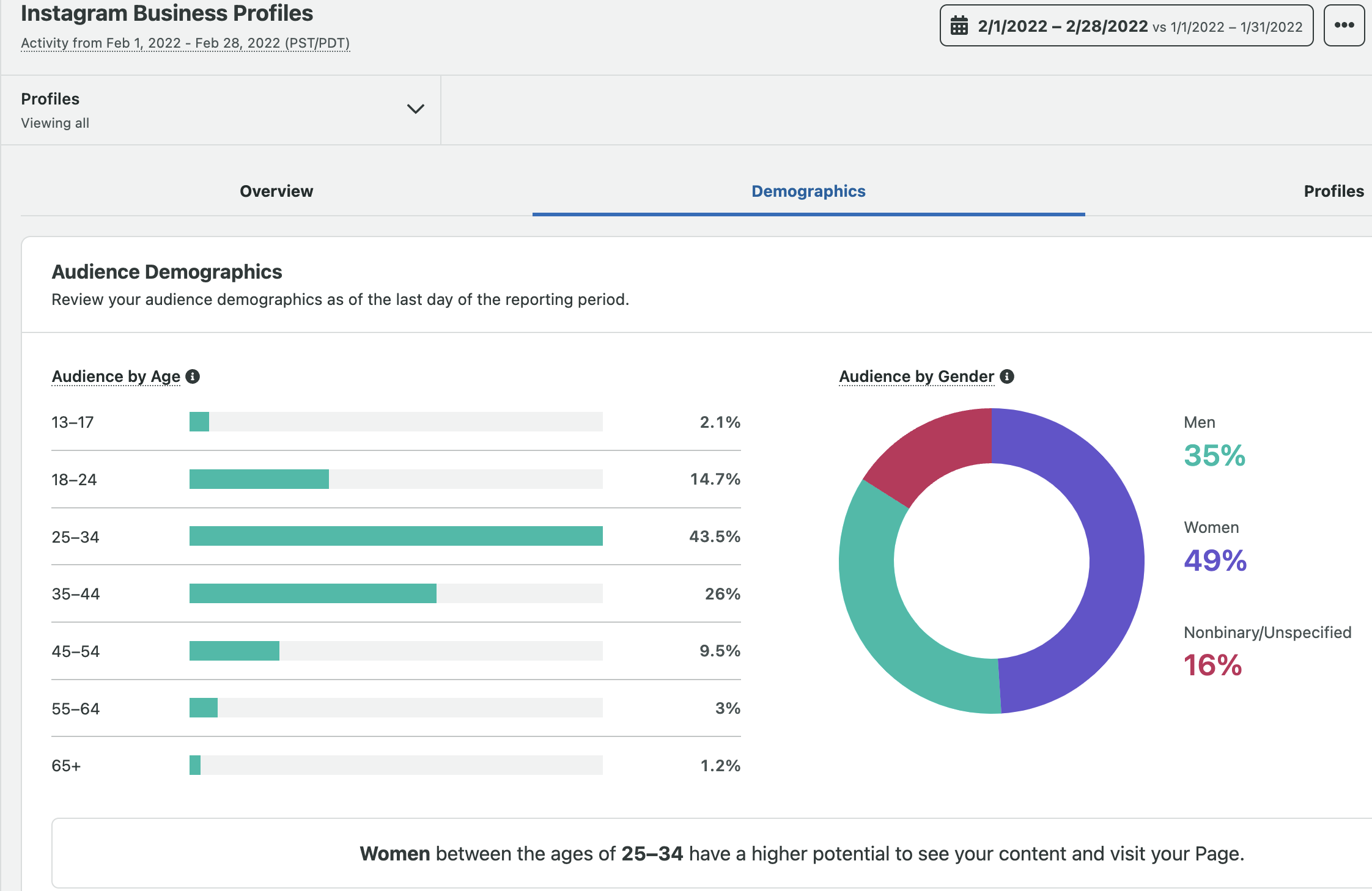Viewport: 1372px width, 891px height.
Task: Click info icon beside Audience by Age
Action: click(193, 376)
